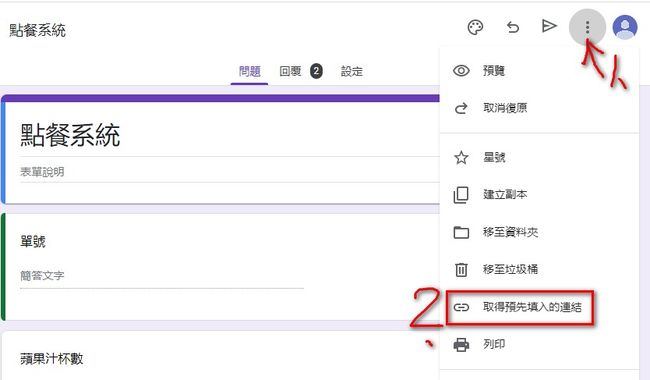Open the user account avatar
The width and height of the screenshot is (650, 380).
coord(625,27)
